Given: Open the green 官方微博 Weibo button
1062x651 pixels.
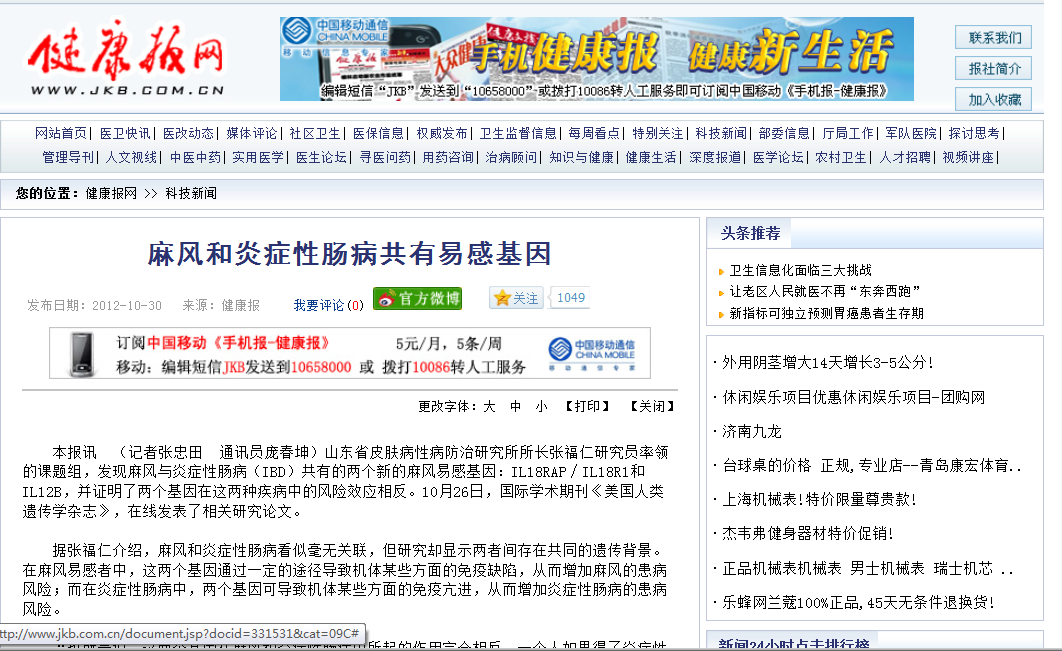Looking at the screenshot, I should [x=417, y=298].
